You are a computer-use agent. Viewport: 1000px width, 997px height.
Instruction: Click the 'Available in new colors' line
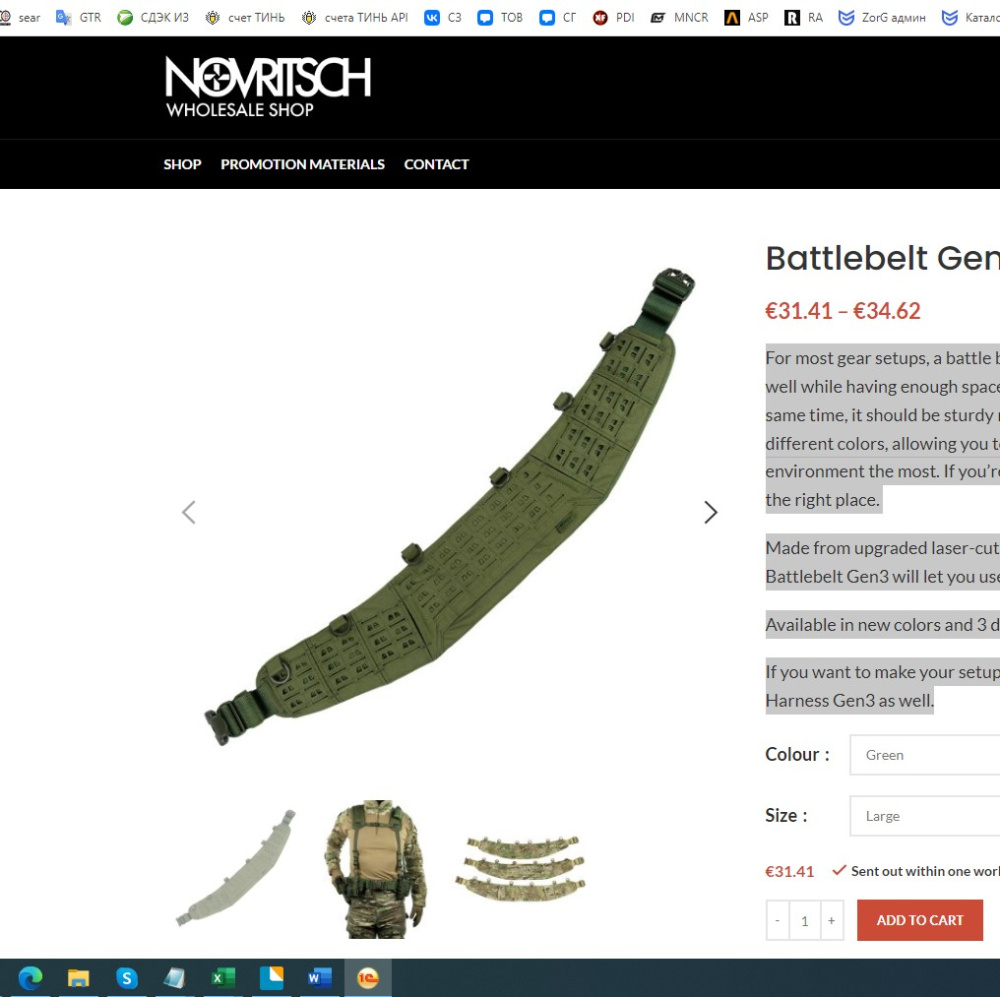[883, 624]
